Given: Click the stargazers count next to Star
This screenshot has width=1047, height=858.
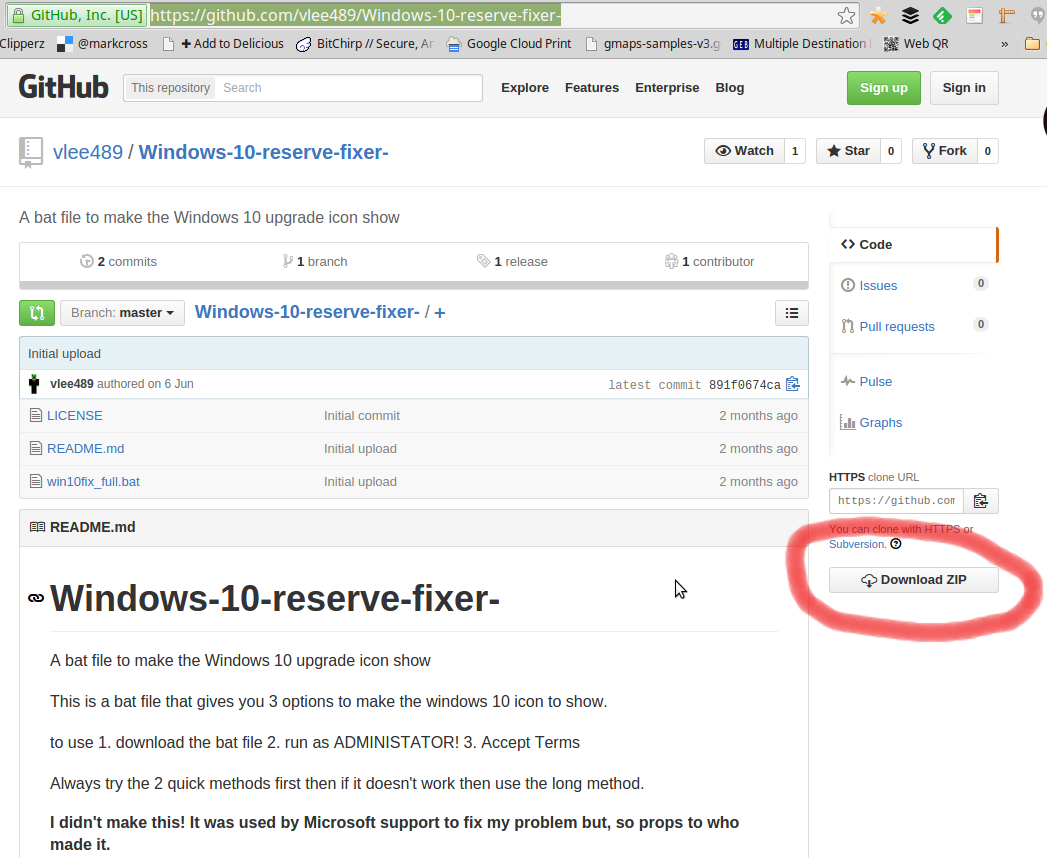Looking at the screenshot, I should coord(891,151).
